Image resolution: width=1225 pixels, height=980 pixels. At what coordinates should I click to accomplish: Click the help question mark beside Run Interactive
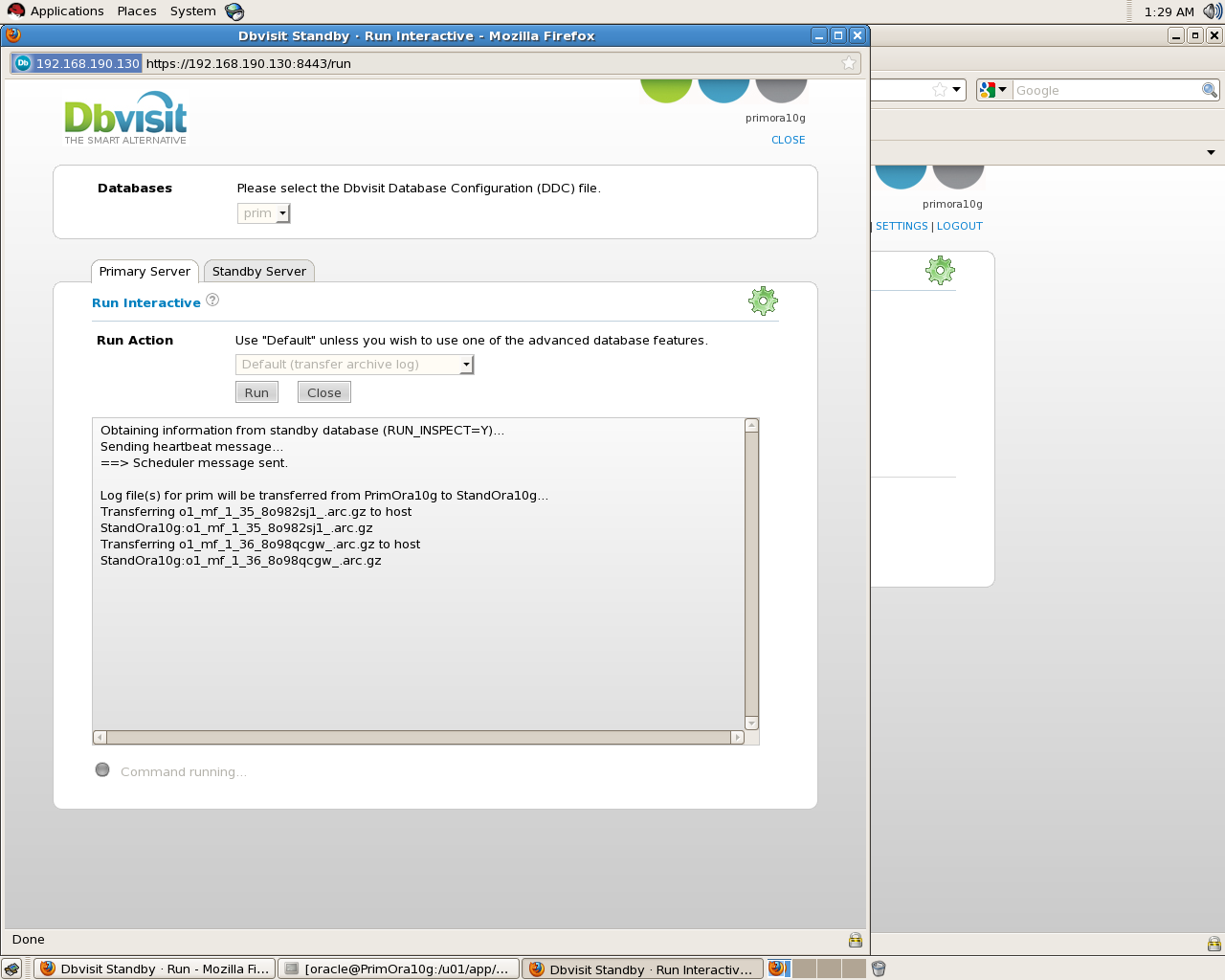point(212,301)
